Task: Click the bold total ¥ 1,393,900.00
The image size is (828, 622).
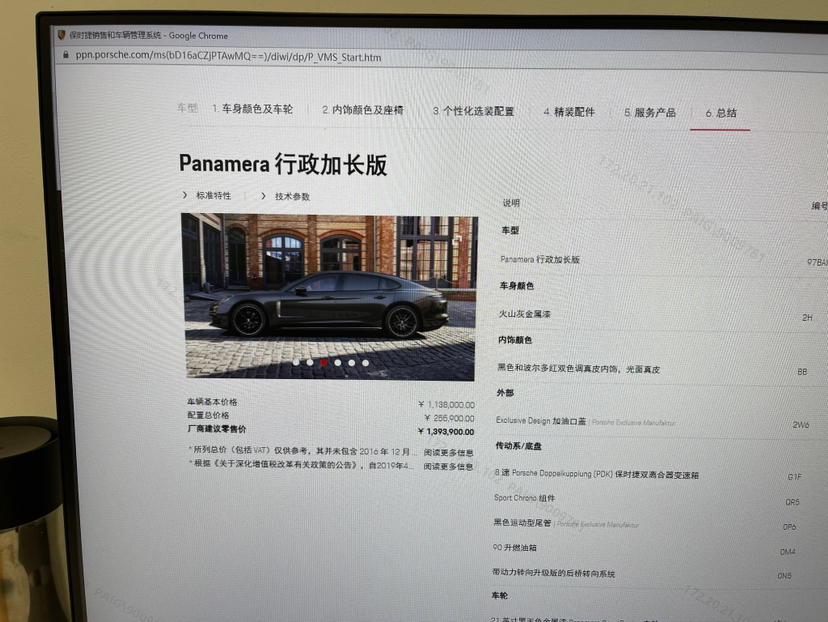Action: tap(446, 431)
